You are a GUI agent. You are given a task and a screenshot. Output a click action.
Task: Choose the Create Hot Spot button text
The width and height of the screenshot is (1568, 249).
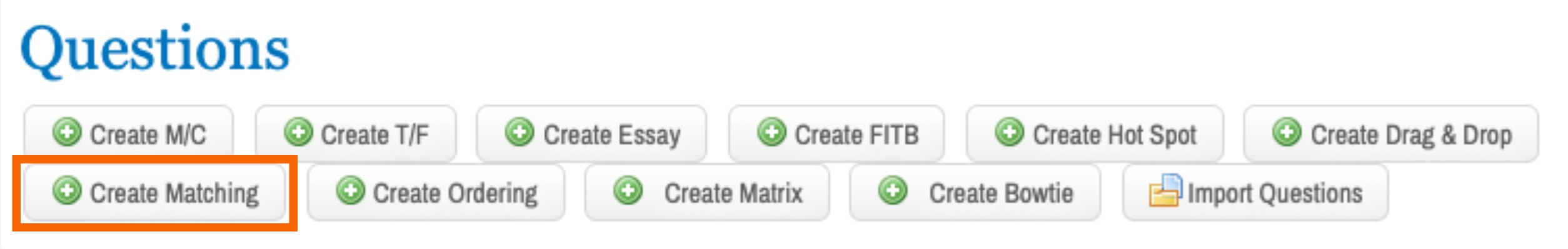tap(1115, 136)
